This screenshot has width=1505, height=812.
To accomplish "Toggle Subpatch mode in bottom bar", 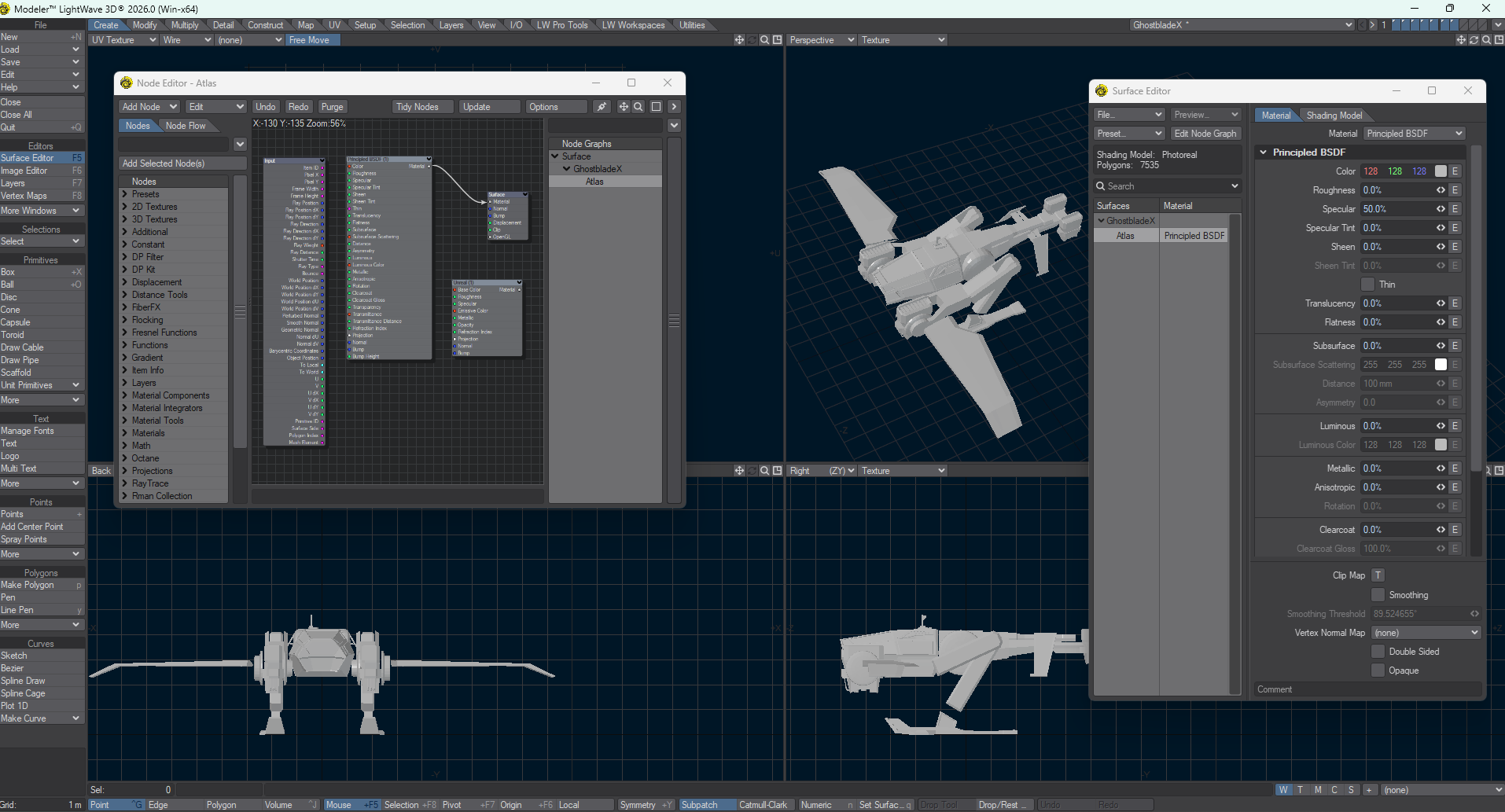I will (707, 805).
